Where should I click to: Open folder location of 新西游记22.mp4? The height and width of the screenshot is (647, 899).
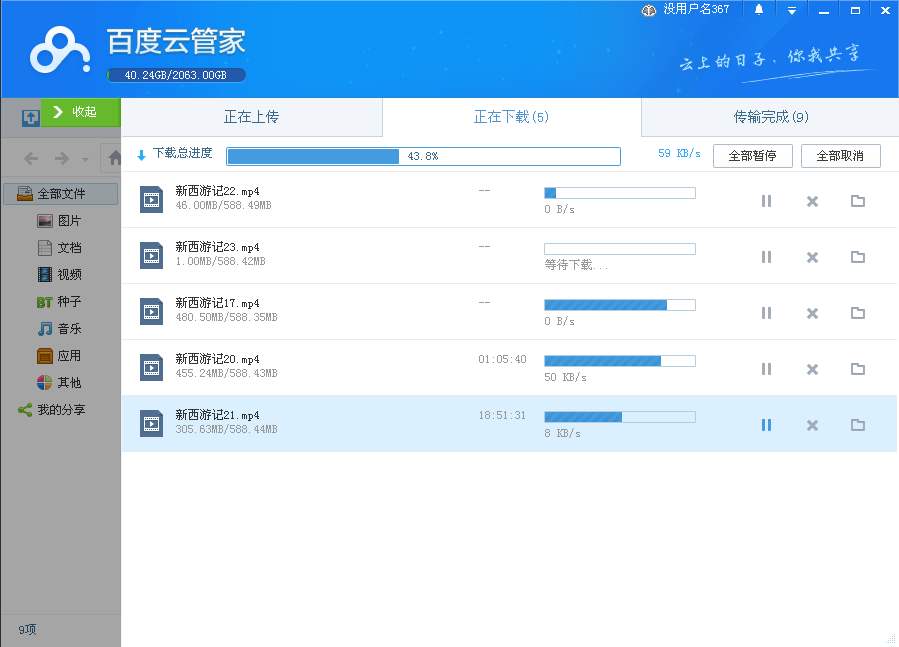[857, 201]
